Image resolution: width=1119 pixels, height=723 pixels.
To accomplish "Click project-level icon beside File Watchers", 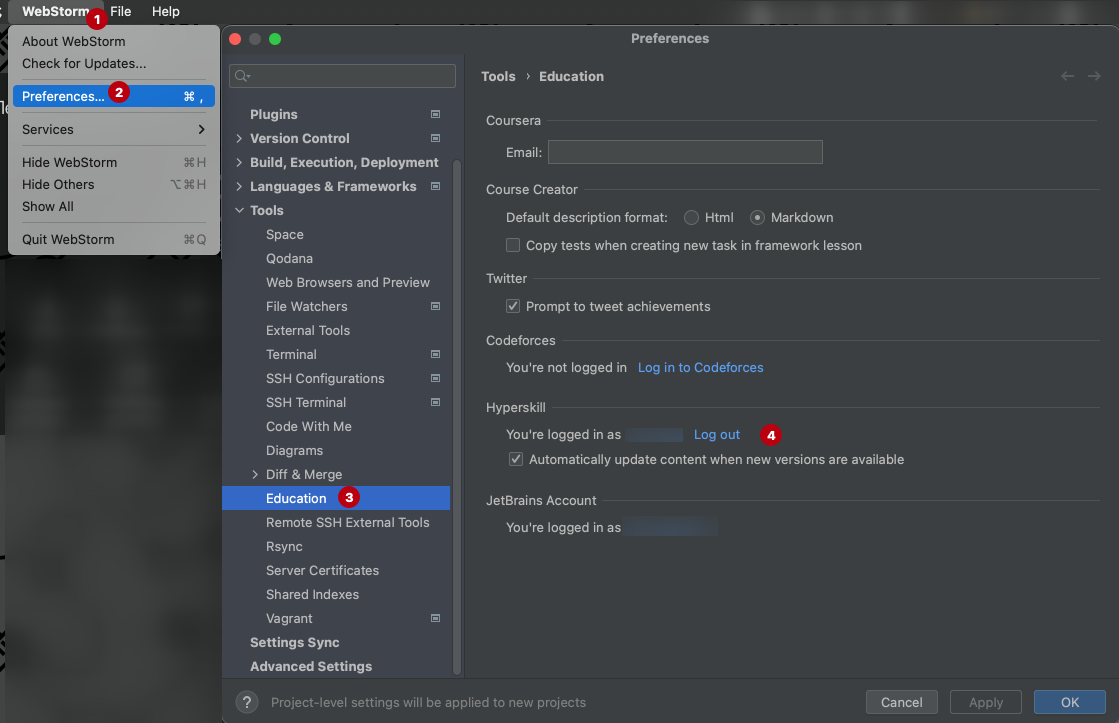I will tap(435, 306).
